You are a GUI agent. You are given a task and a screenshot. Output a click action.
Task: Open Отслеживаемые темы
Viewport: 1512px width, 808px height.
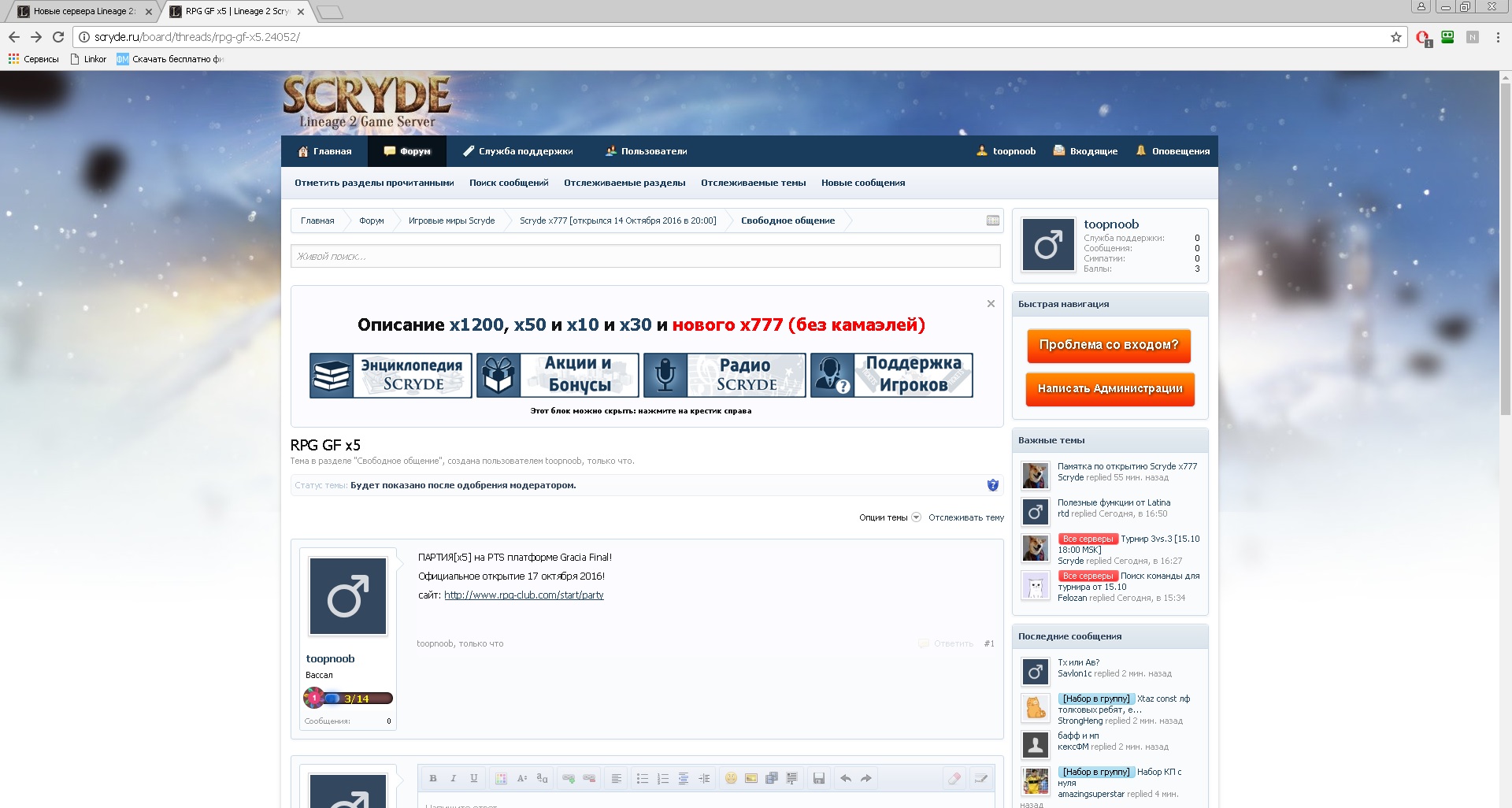point(754,183)
